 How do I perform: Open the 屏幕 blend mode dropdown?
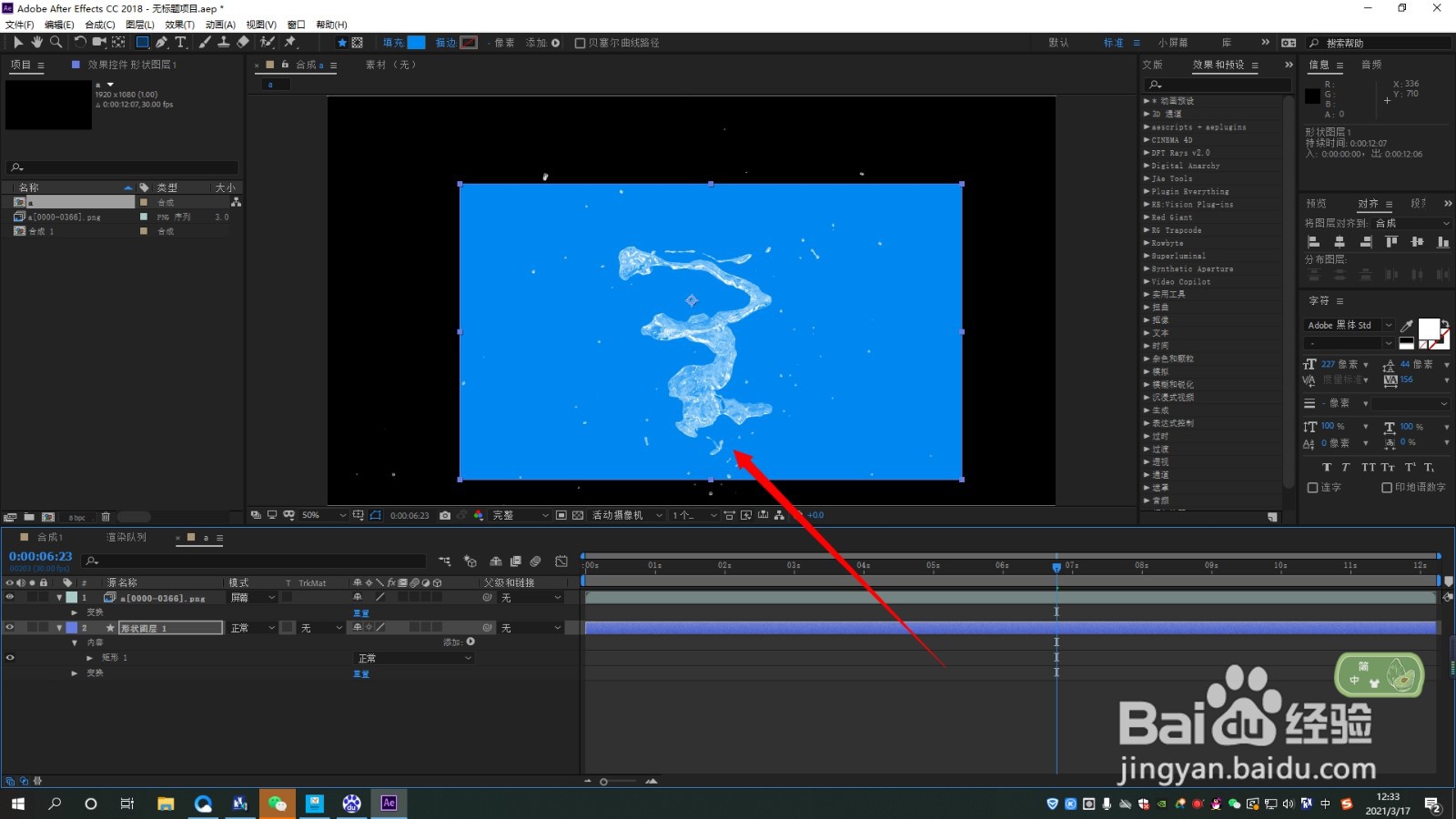[x=252, y=598]
